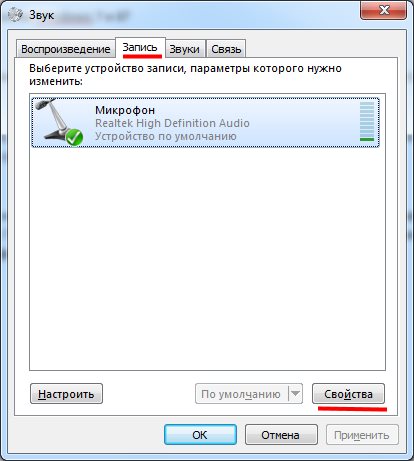
Task: Open the Запись tab
Action: (140, 47)
